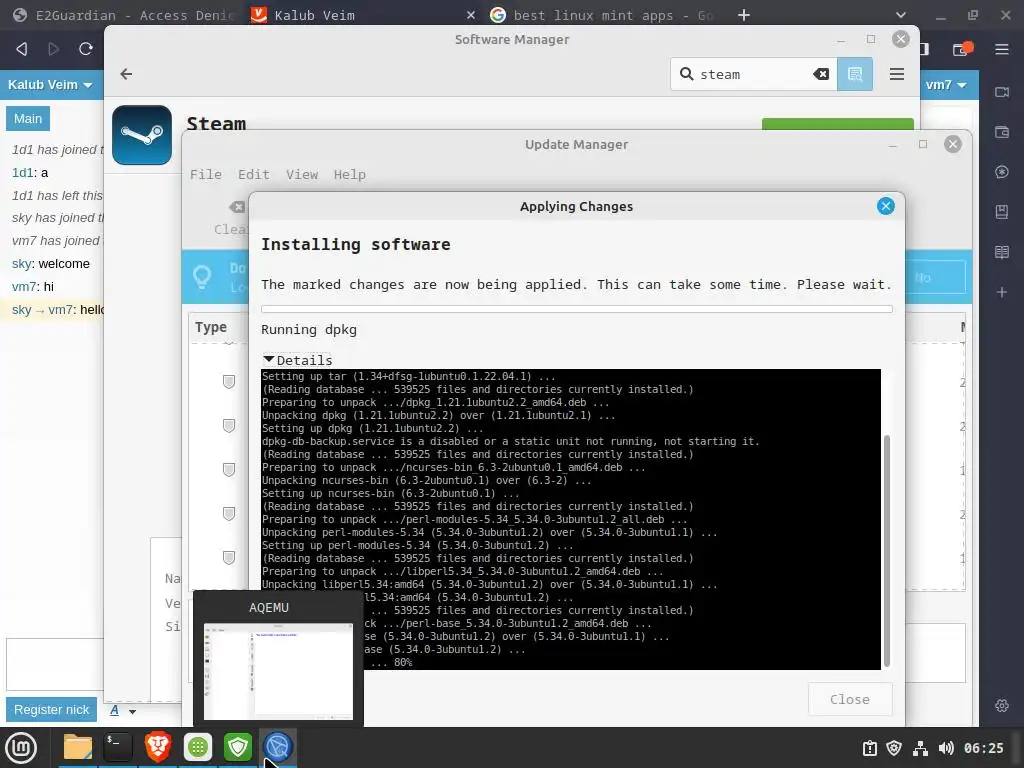The image size is (1024, 768).
Task: Open the Software Manager hamburger menu
Action: (x=897, y=74)
